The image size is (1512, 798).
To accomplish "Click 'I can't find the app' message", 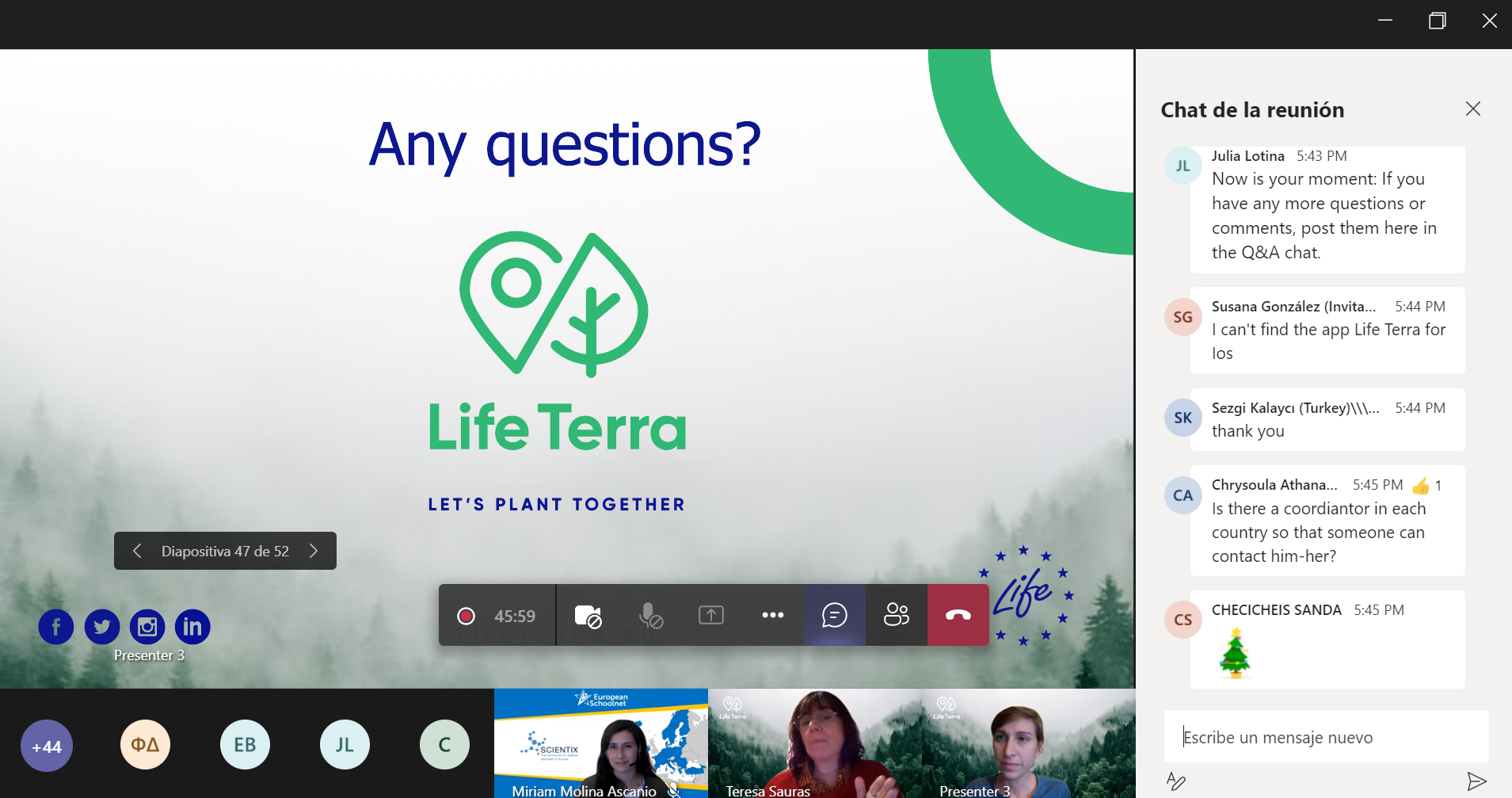I will point(1328,342).
